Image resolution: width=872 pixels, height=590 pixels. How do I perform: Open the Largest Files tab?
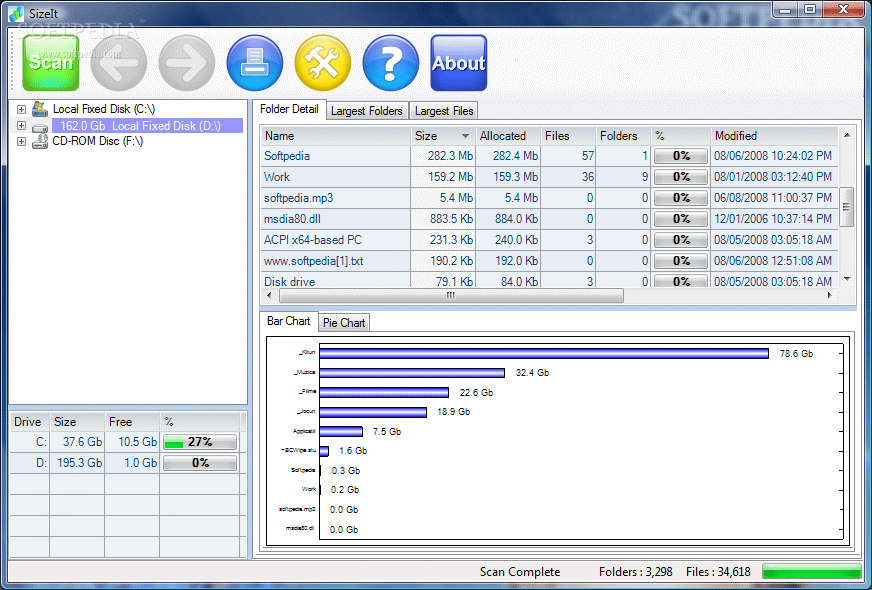point(444,111)
